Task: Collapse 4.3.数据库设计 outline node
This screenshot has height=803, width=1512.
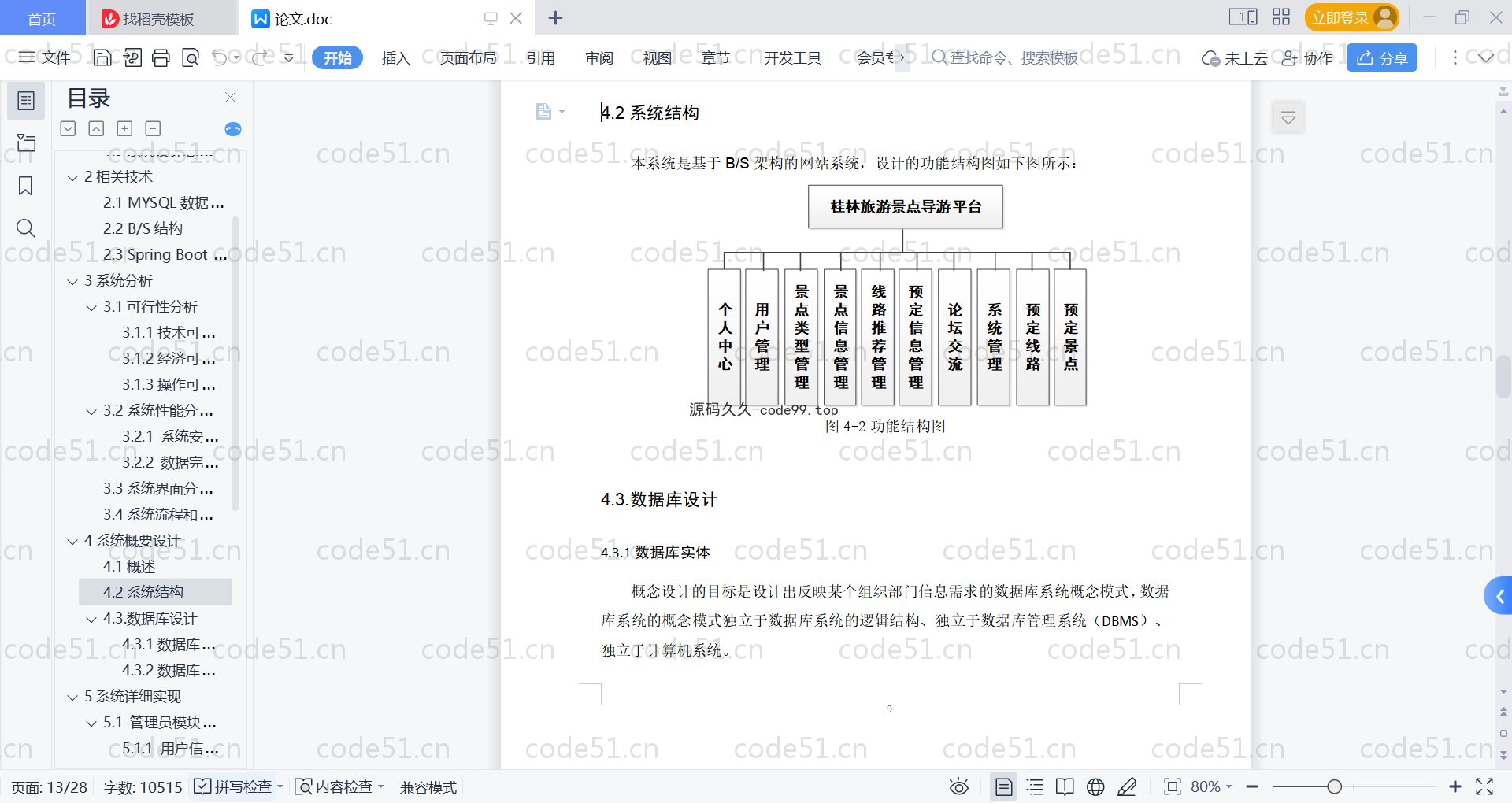Action: point(91,619)
